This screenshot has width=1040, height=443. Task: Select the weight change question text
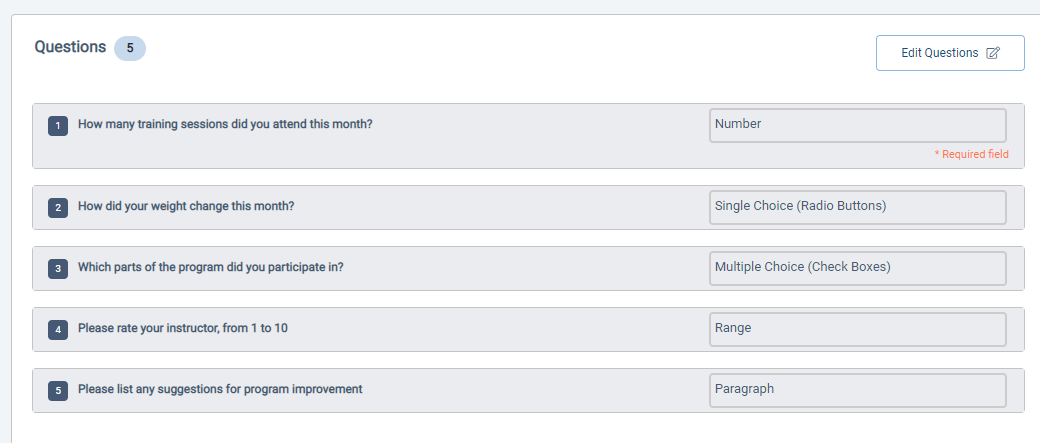(186, 207)
